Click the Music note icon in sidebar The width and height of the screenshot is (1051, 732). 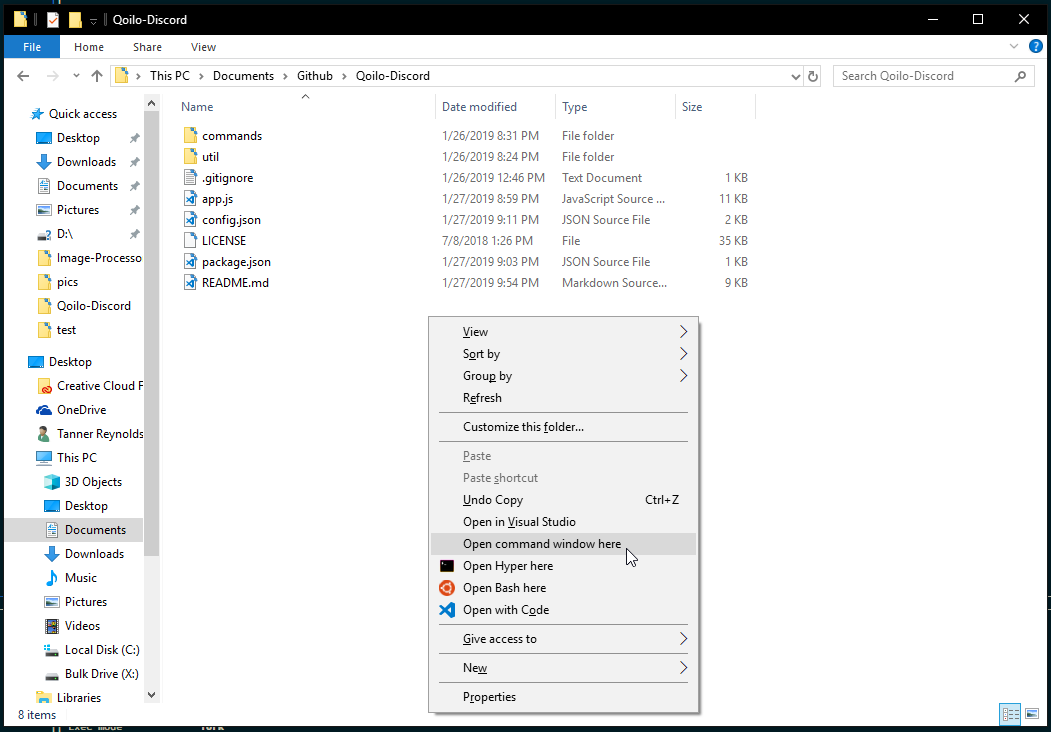coord(52,578)
